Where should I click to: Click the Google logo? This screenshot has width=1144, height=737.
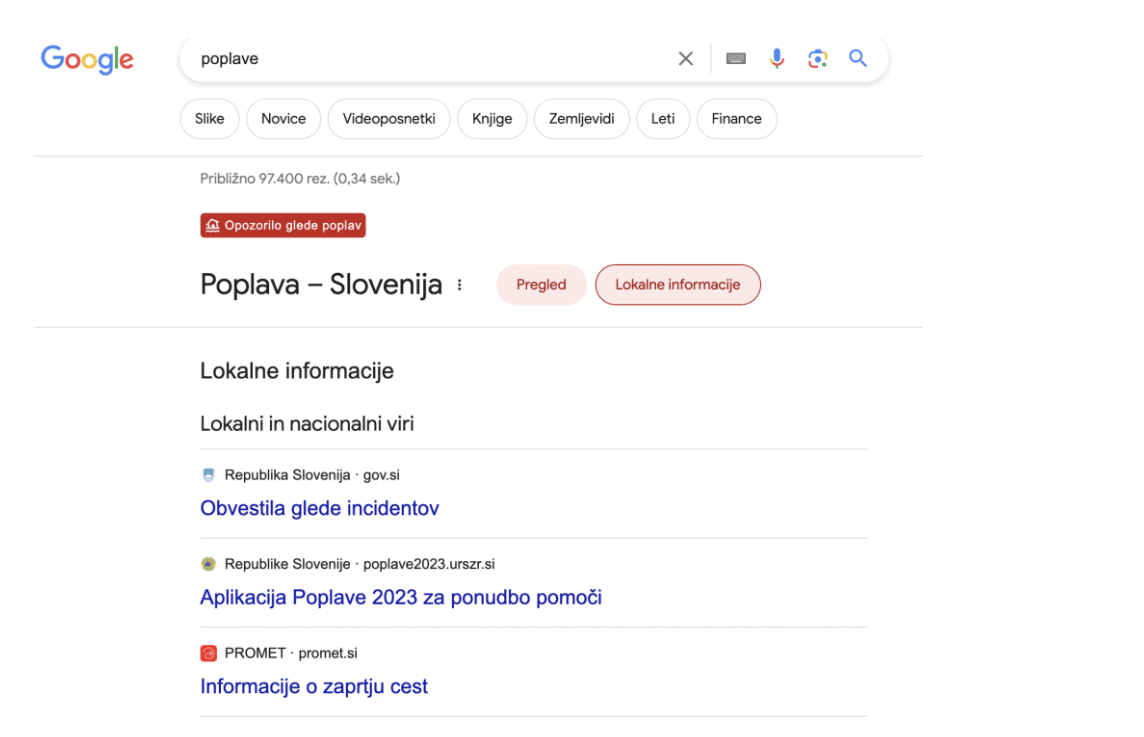point(87,59)
